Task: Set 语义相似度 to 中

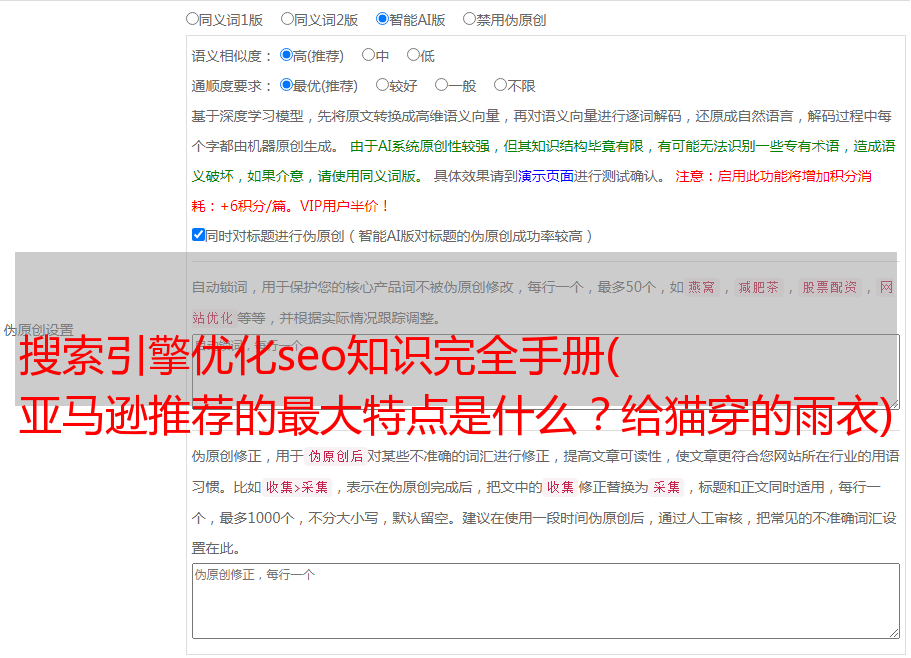Action: coord(368,55)
